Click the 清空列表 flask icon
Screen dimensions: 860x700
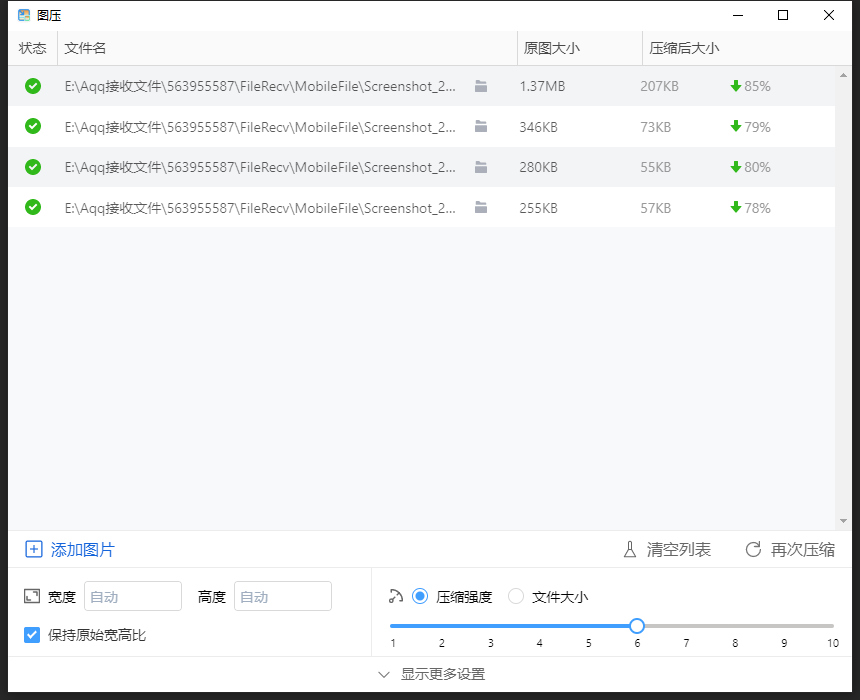tap(630, 550)
